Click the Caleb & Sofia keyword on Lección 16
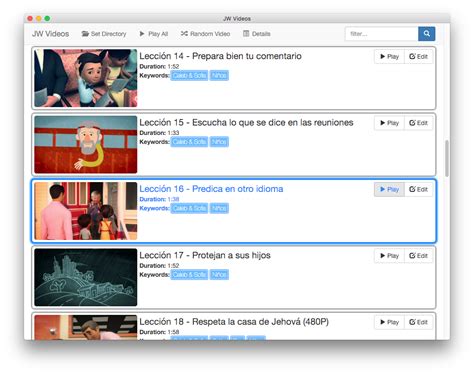 [189, 208]
